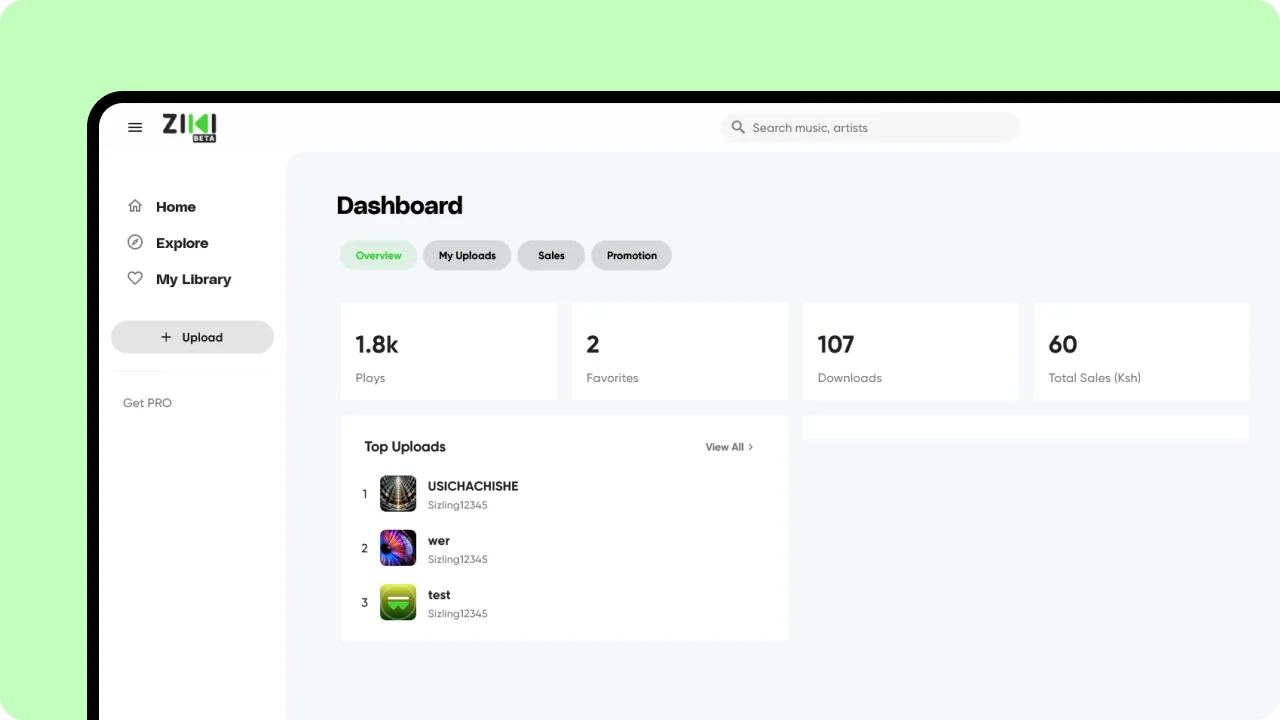
Task: Open the wer track cover thumbnail
Action: pyautogui.click(x=398, y=548)
